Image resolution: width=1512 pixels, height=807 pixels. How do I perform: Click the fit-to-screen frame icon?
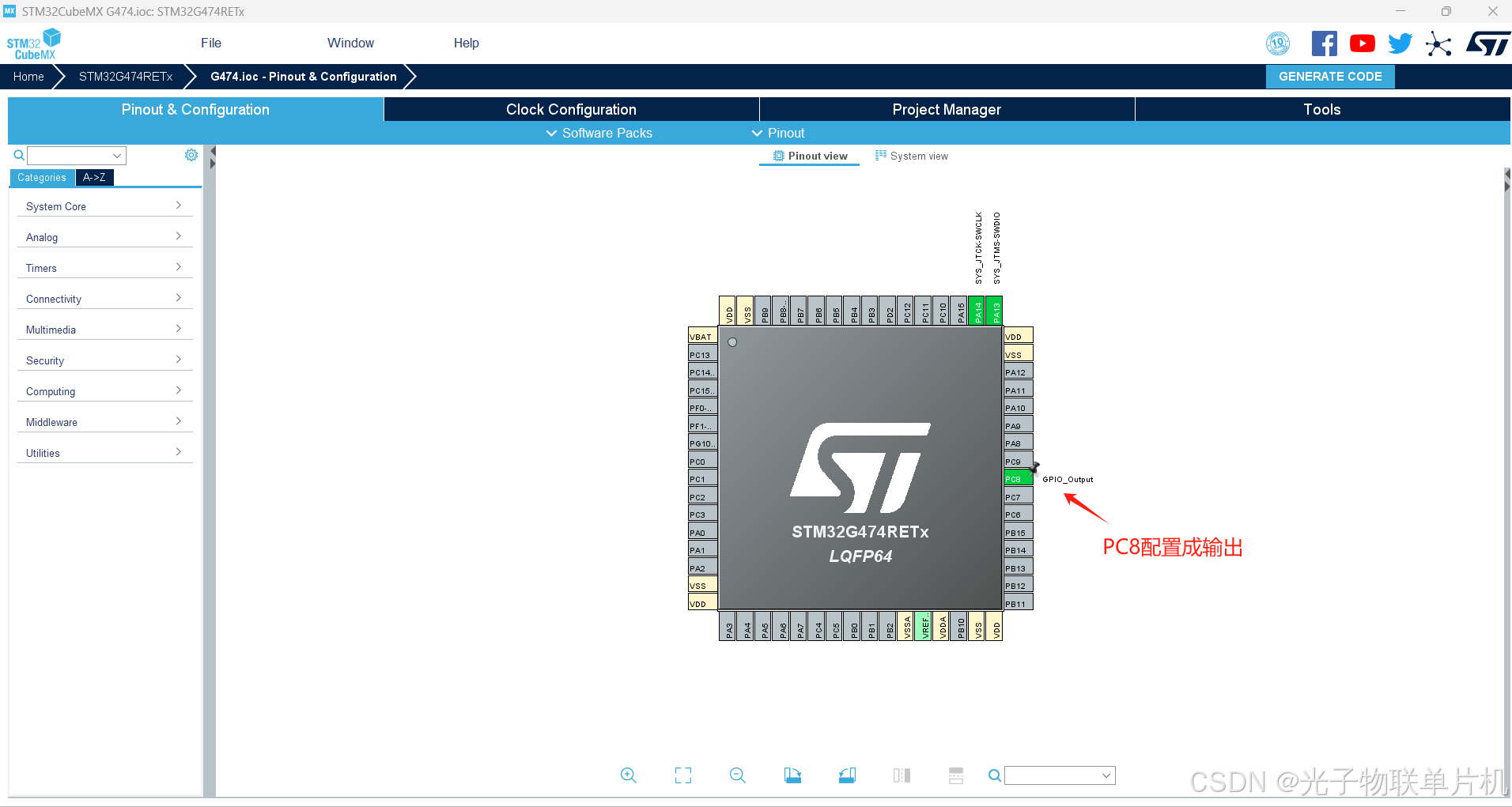(683, 775)
